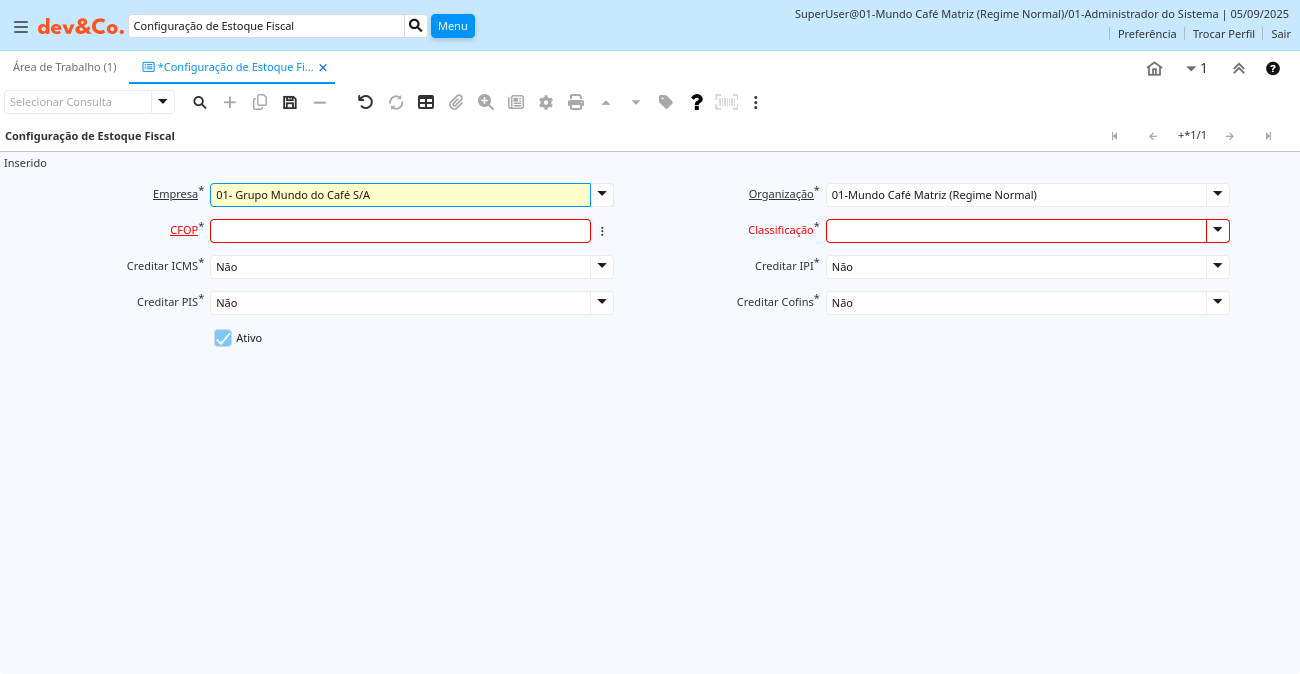
Task: Toggle grid view in the toolbar
Action: pyautogui.click(x=426, y=102)
